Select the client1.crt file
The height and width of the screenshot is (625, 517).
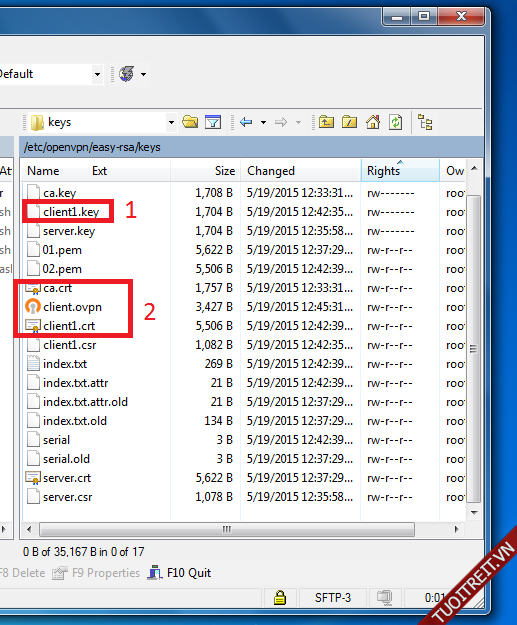(x=69, y=326)
